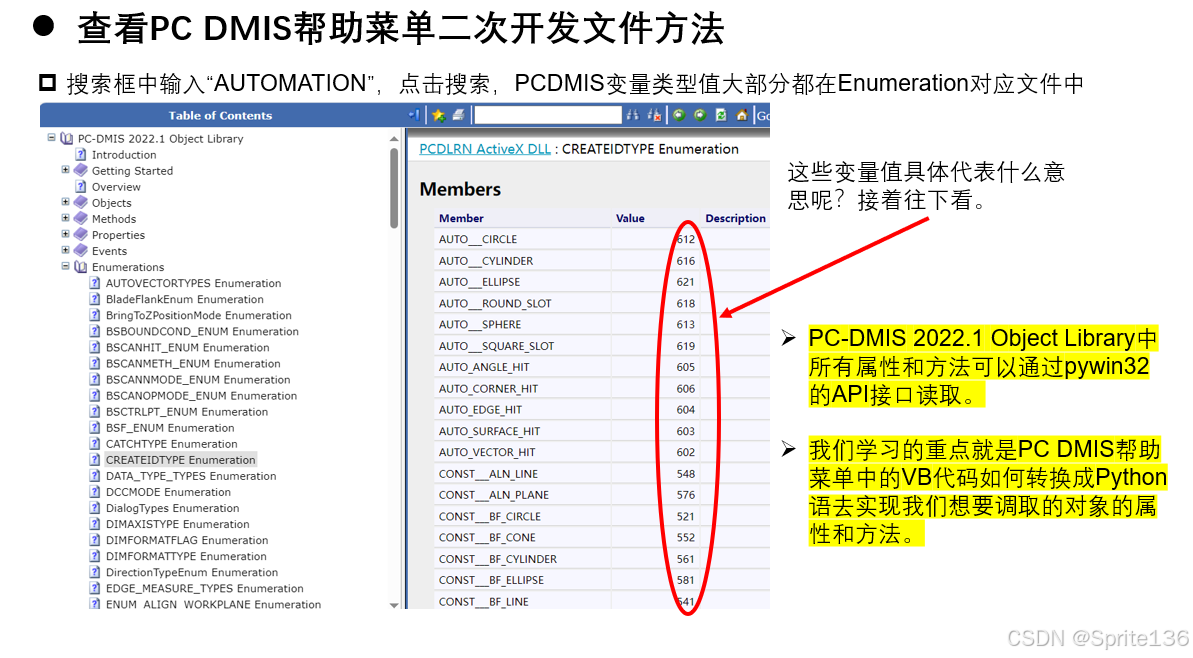Select the CREATEIDTYPE Enumeration entry
The height and width of the screenshot is (658, 1193).
click(x=180, y=459)
